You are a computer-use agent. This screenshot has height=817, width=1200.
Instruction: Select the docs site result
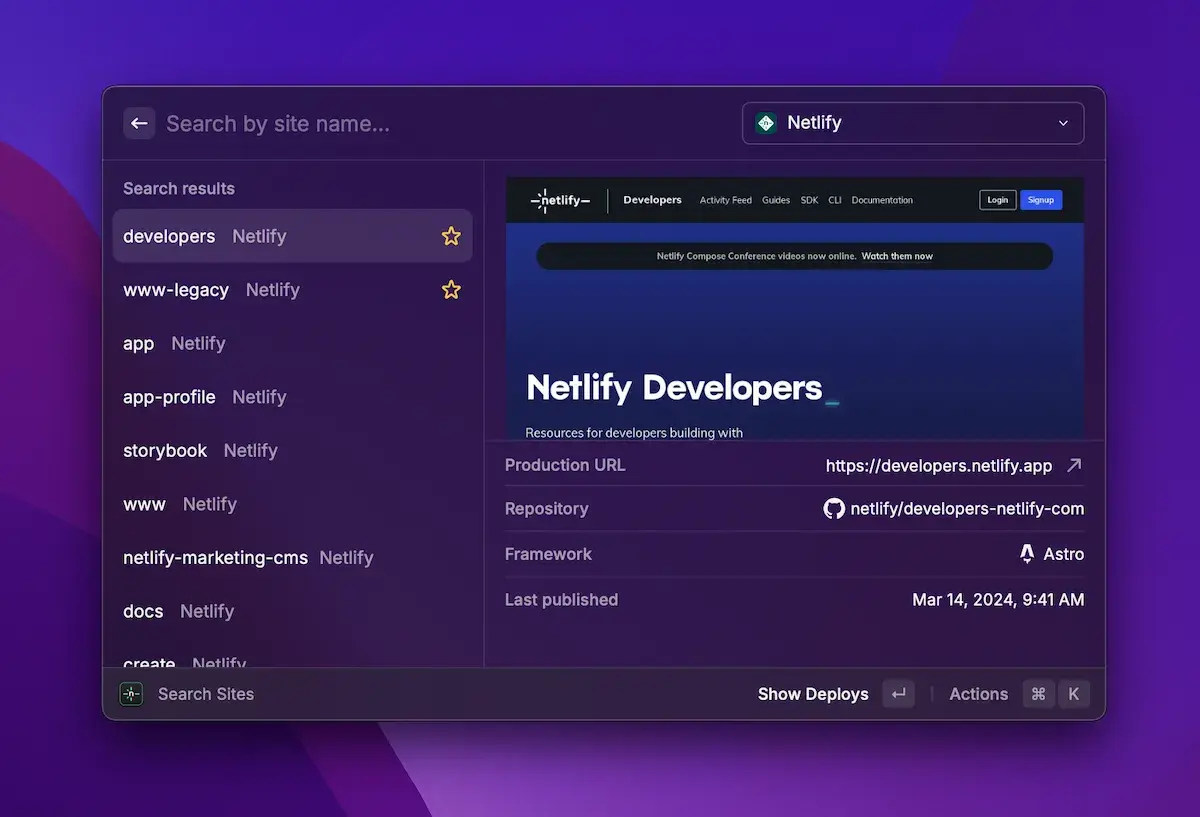point(292,611)
